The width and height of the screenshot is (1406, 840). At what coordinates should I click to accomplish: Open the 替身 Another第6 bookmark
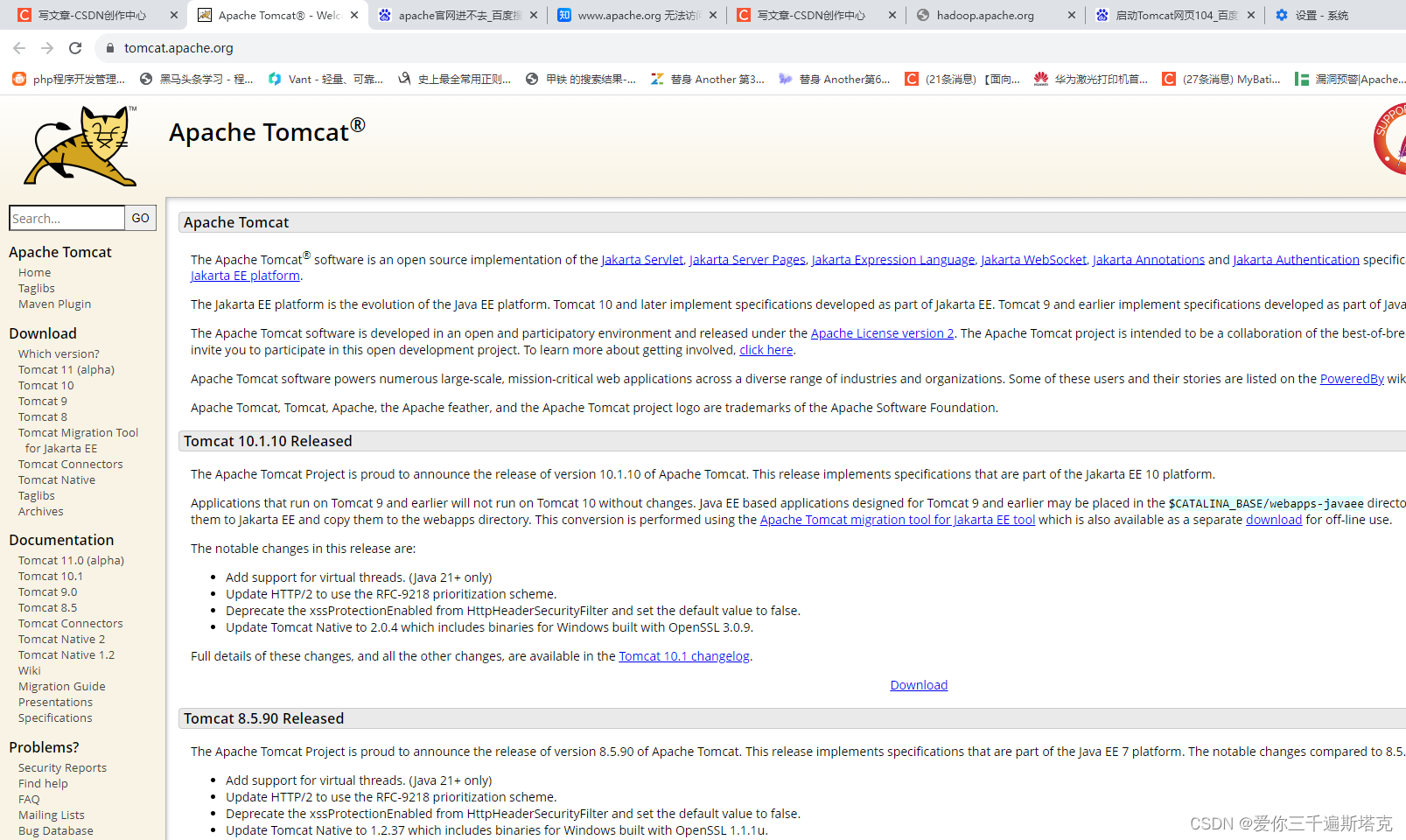tap(835, 79)
